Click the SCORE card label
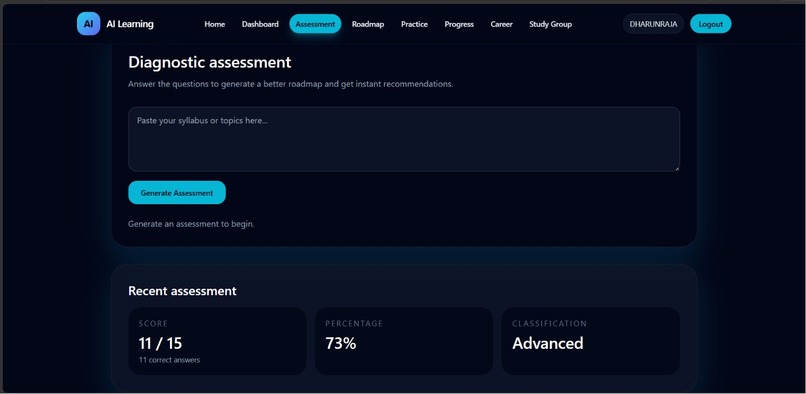Image resolution: width=806 pixels, height=394 pixels. [x=153, y=324]
